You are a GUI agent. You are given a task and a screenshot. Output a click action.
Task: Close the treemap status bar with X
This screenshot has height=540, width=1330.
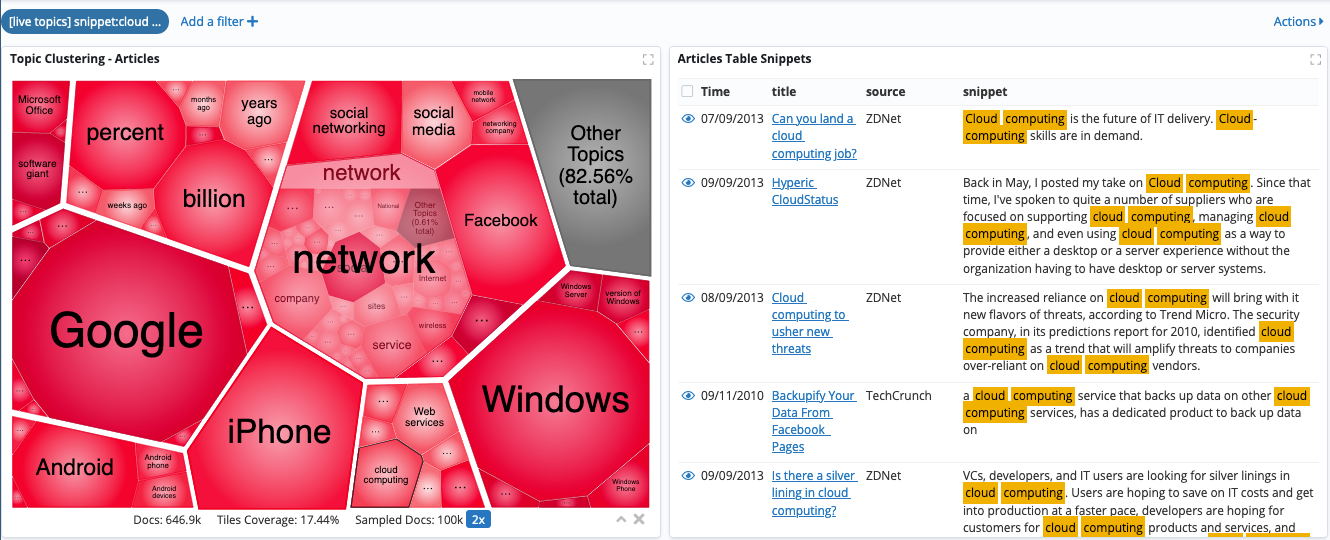click(x=639, y=520)
